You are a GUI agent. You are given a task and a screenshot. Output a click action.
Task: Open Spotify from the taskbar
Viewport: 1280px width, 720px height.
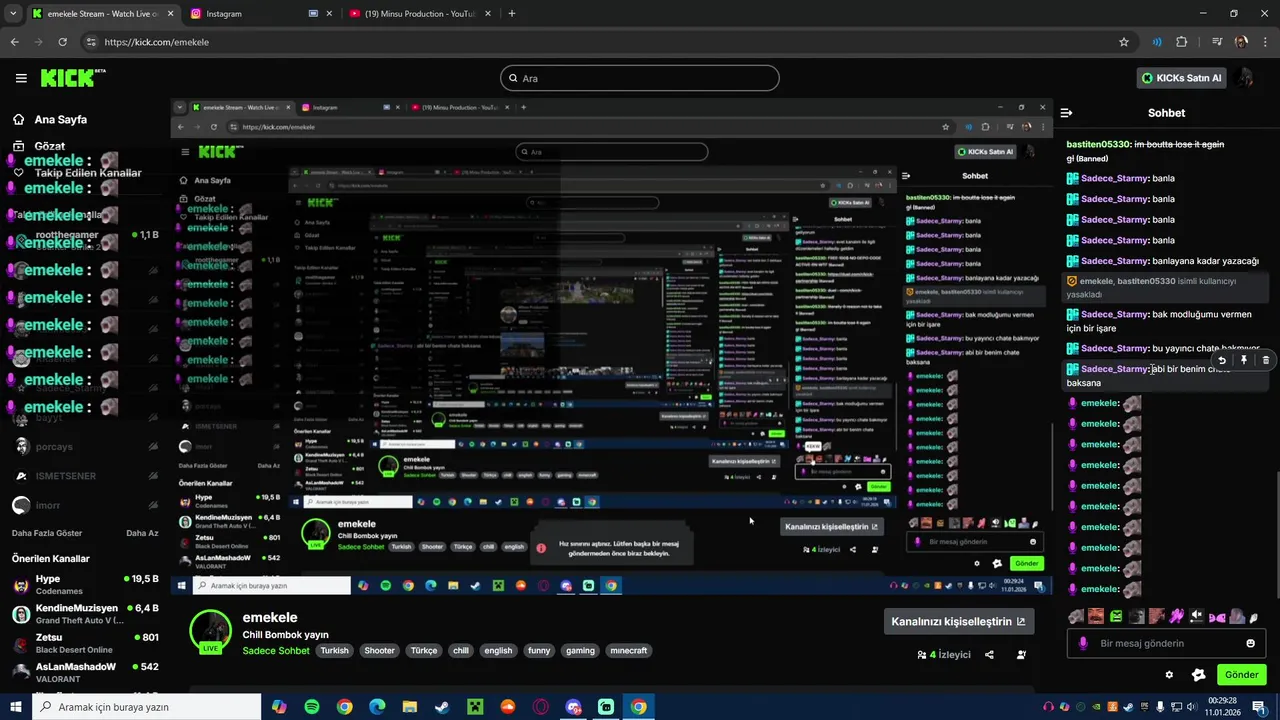tap(312, 707)
